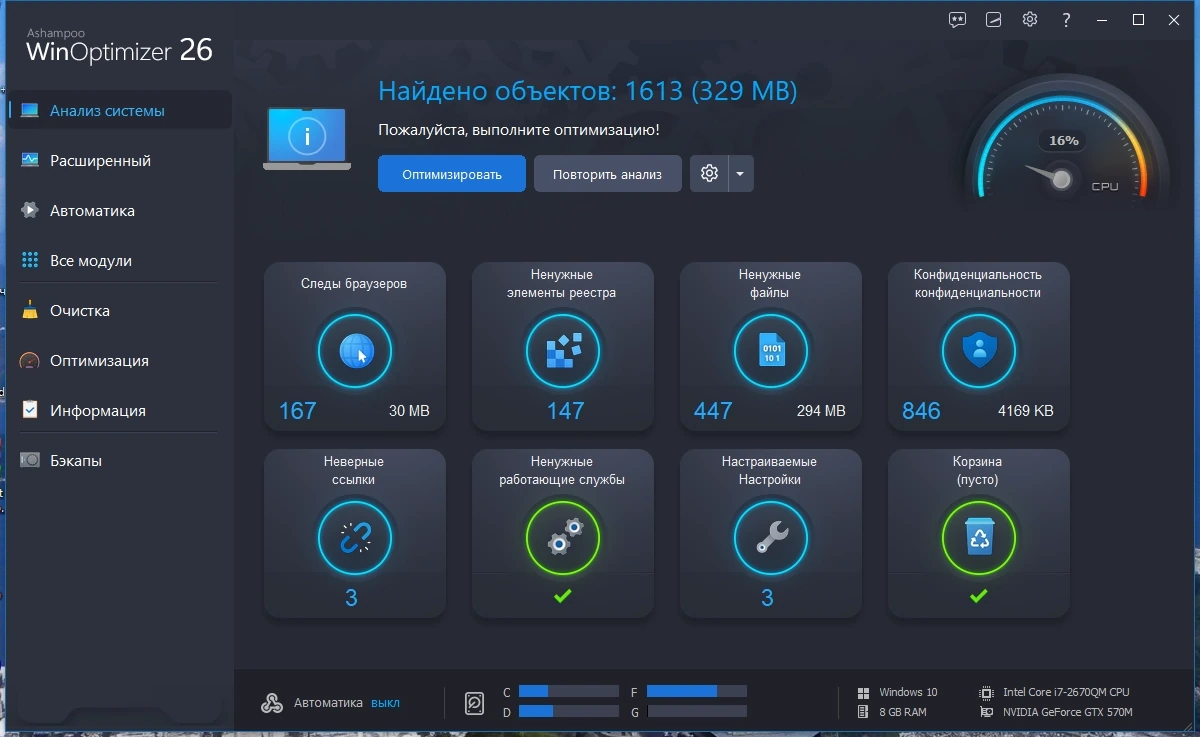Click the Настраиваемые Настройки count 3
The image size is (1200, 737).
(x=767, y=598)
